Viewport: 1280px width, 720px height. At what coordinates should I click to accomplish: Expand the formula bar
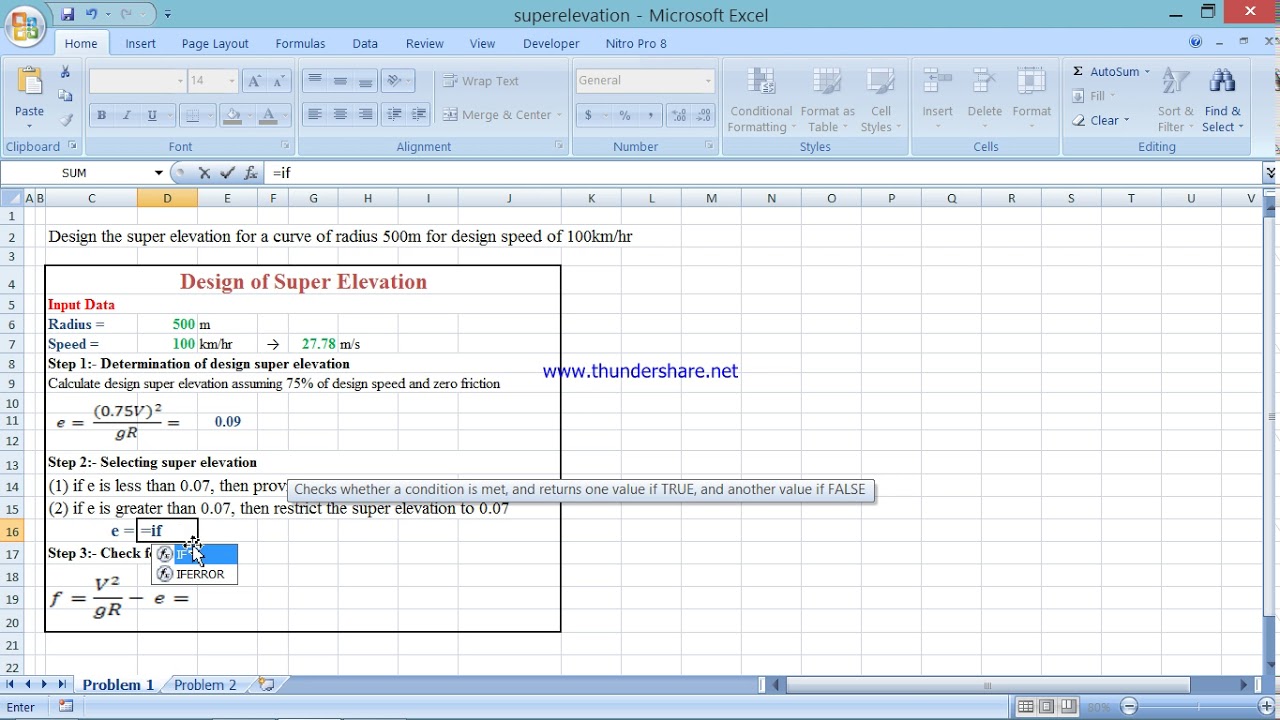(1270, 173)
